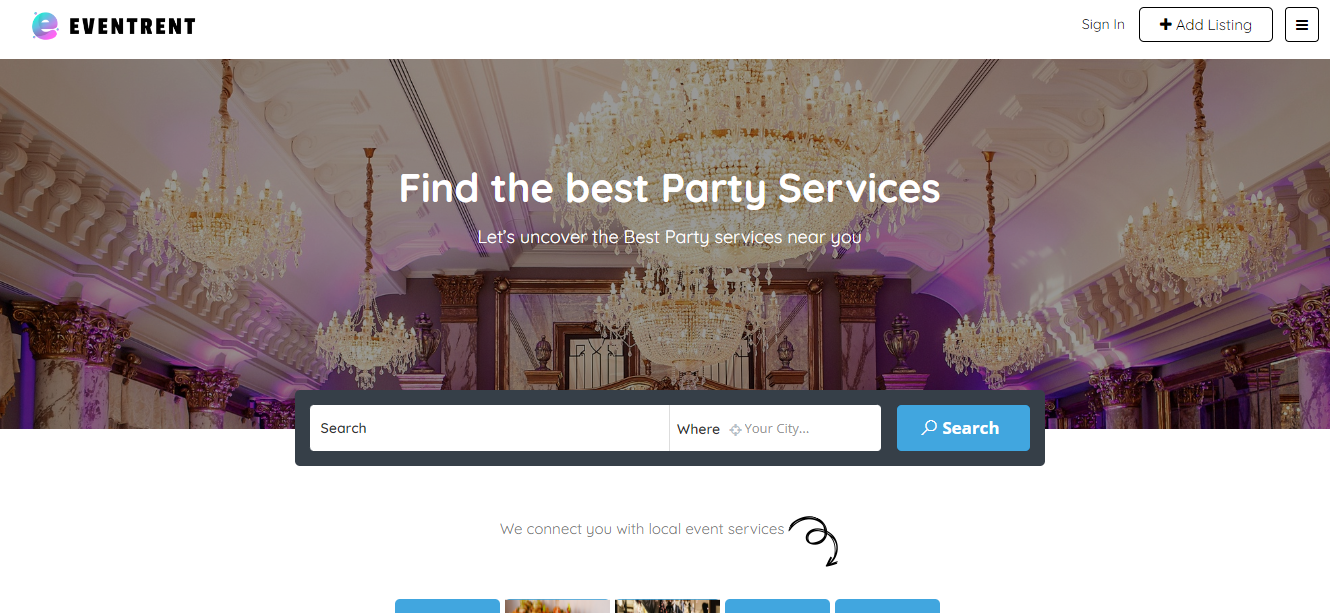Click the Where label in the search bar
This screenshot has width=1330, height=613.
pos(698,429)
